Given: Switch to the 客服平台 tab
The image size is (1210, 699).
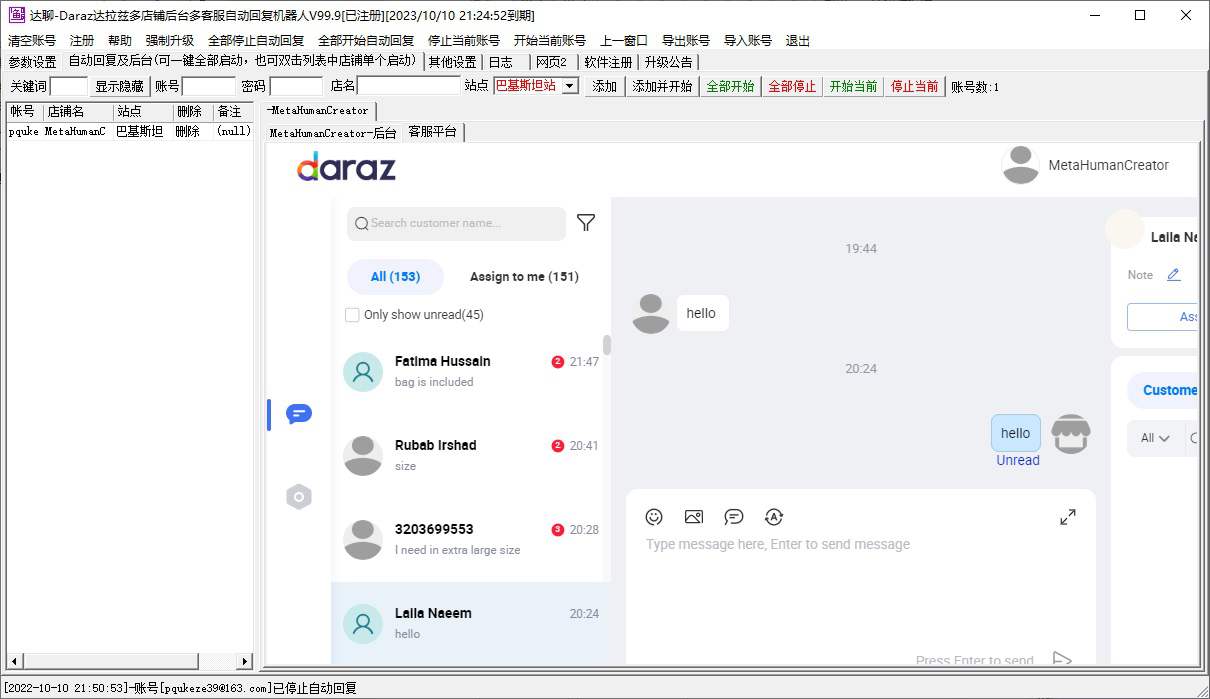Looking at the screenshot, I should (432, 132).
